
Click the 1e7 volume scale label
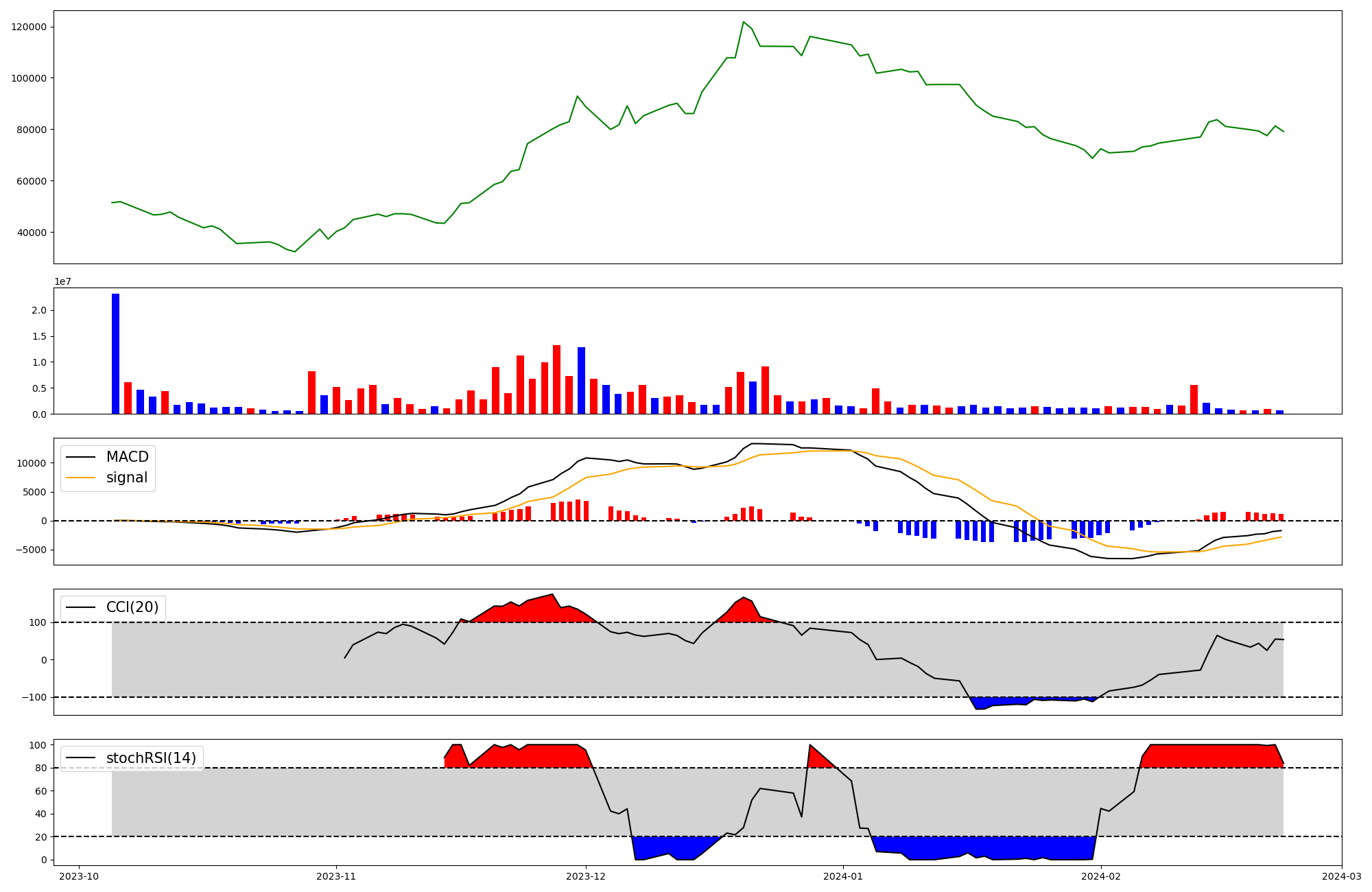[x=62, y=281]
